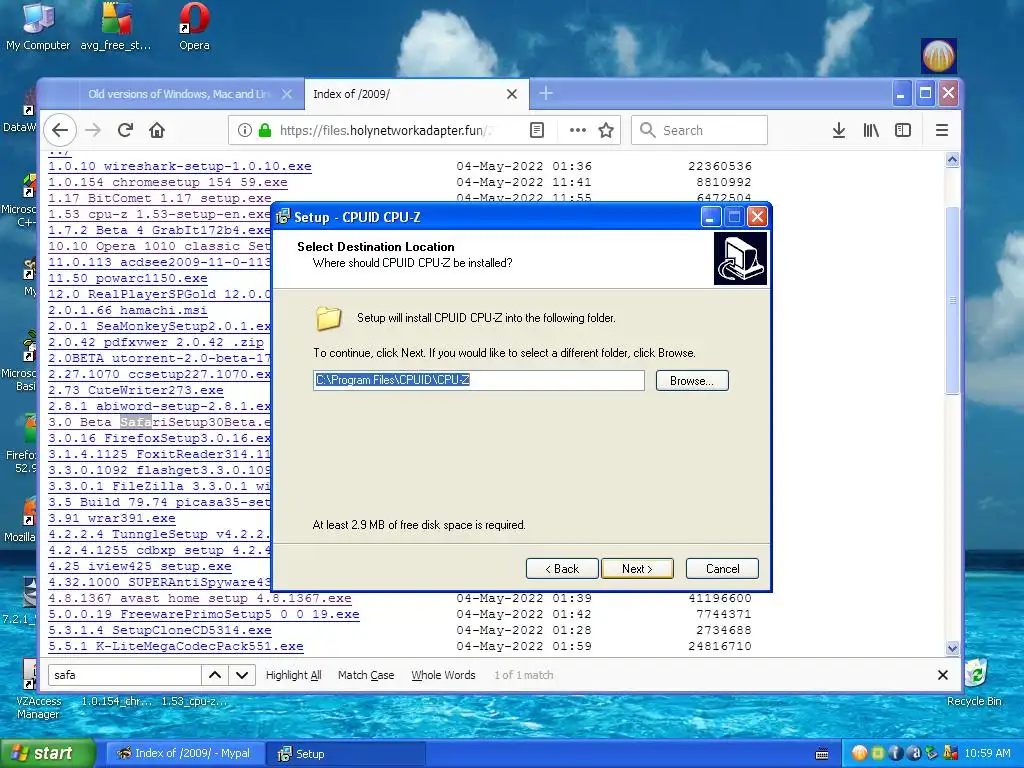Close the 'Old versions of Windows' tab
The height and width of the screenshot is (768, 1024).
click(x=287, y=94)
